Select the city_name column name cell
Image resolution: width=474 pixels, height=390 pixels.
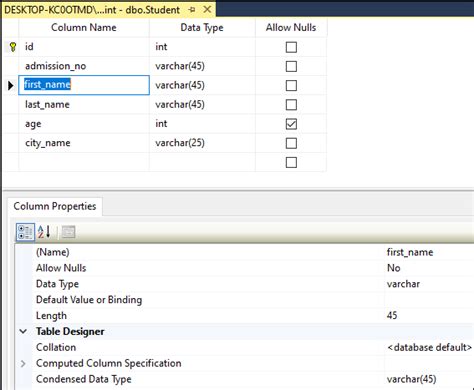point(84,143)
